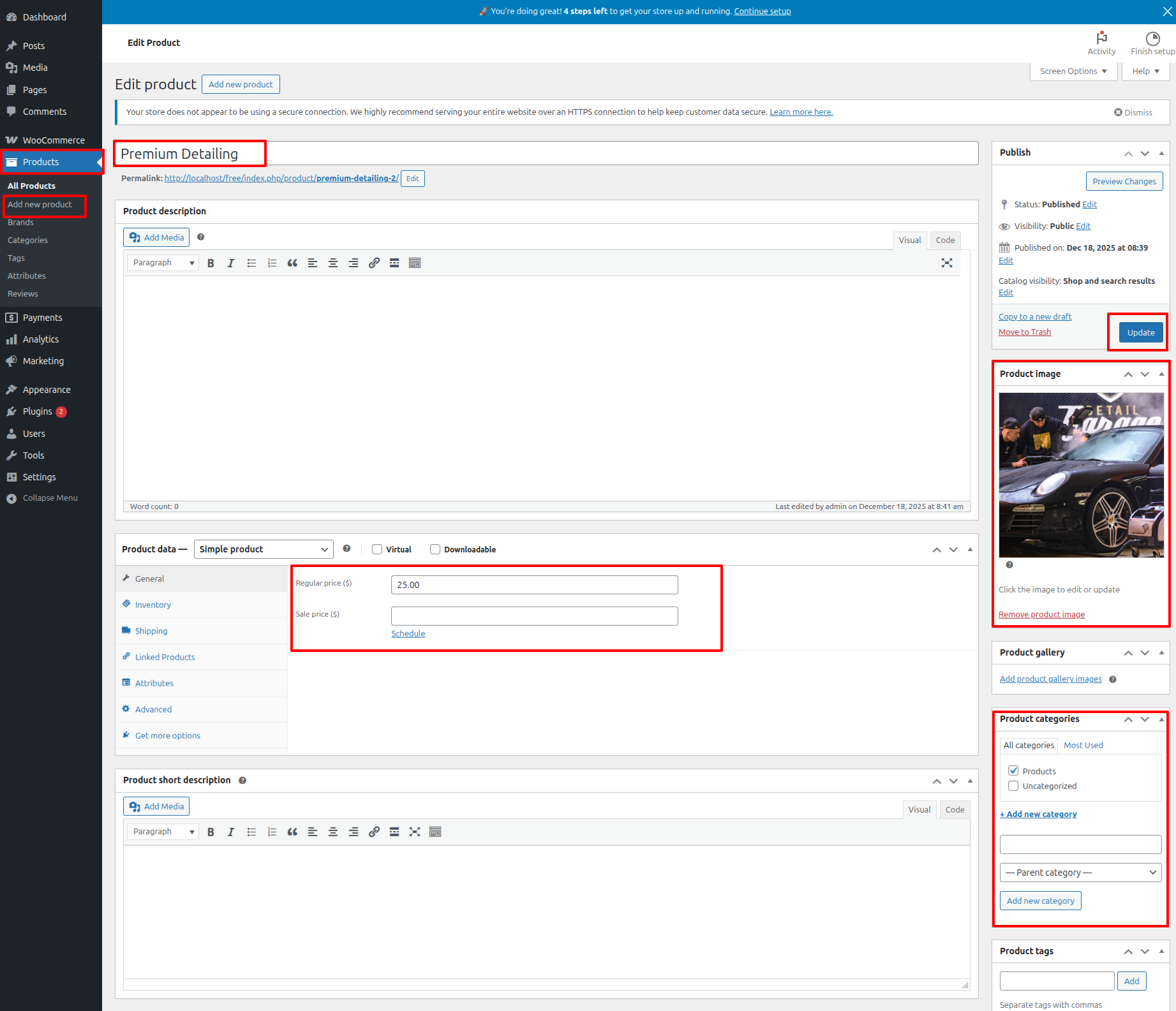Insert blockquote in Product description editor

click(292, 263)
